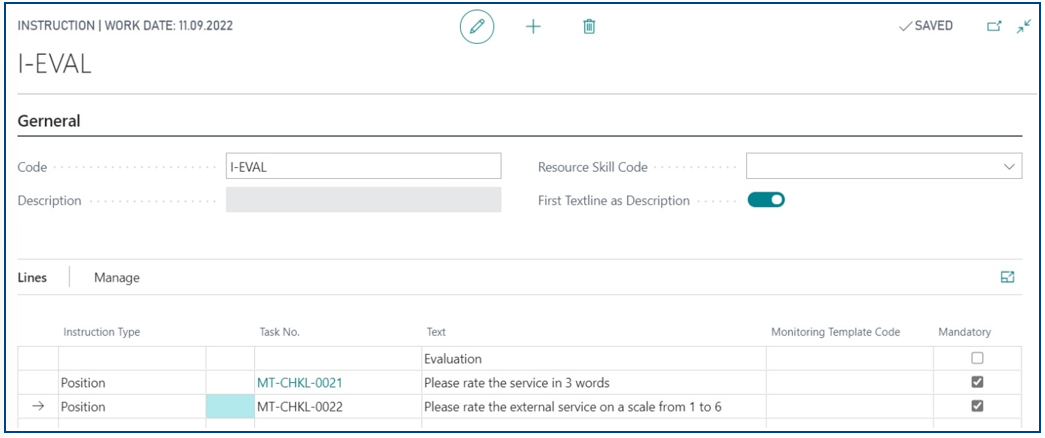Click Position cell in MT-CHKL-0022 row
Screen dimensions: 1045x438
[132, 406]
